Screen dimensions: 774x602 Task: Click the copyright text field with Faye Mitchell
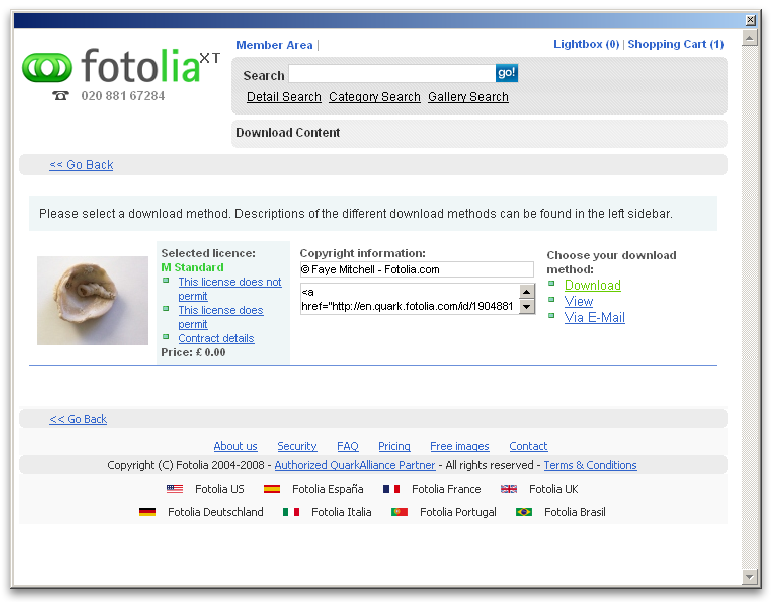(417, 269)
